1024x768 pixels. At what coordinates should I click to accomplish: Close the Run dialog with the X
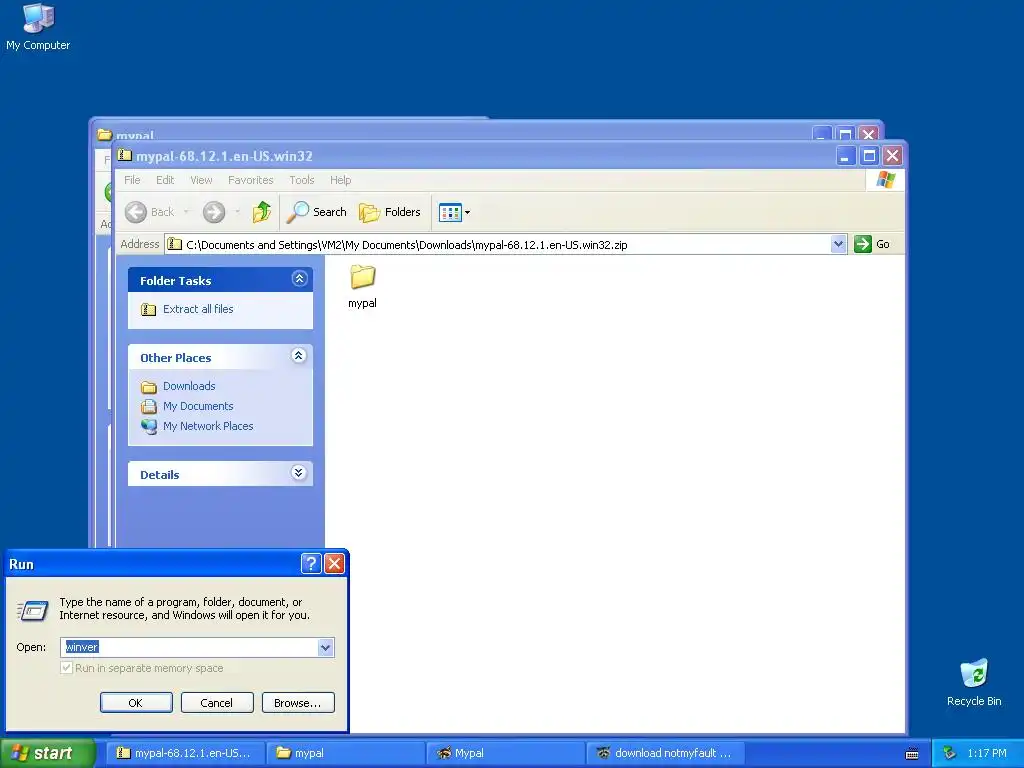334,563
